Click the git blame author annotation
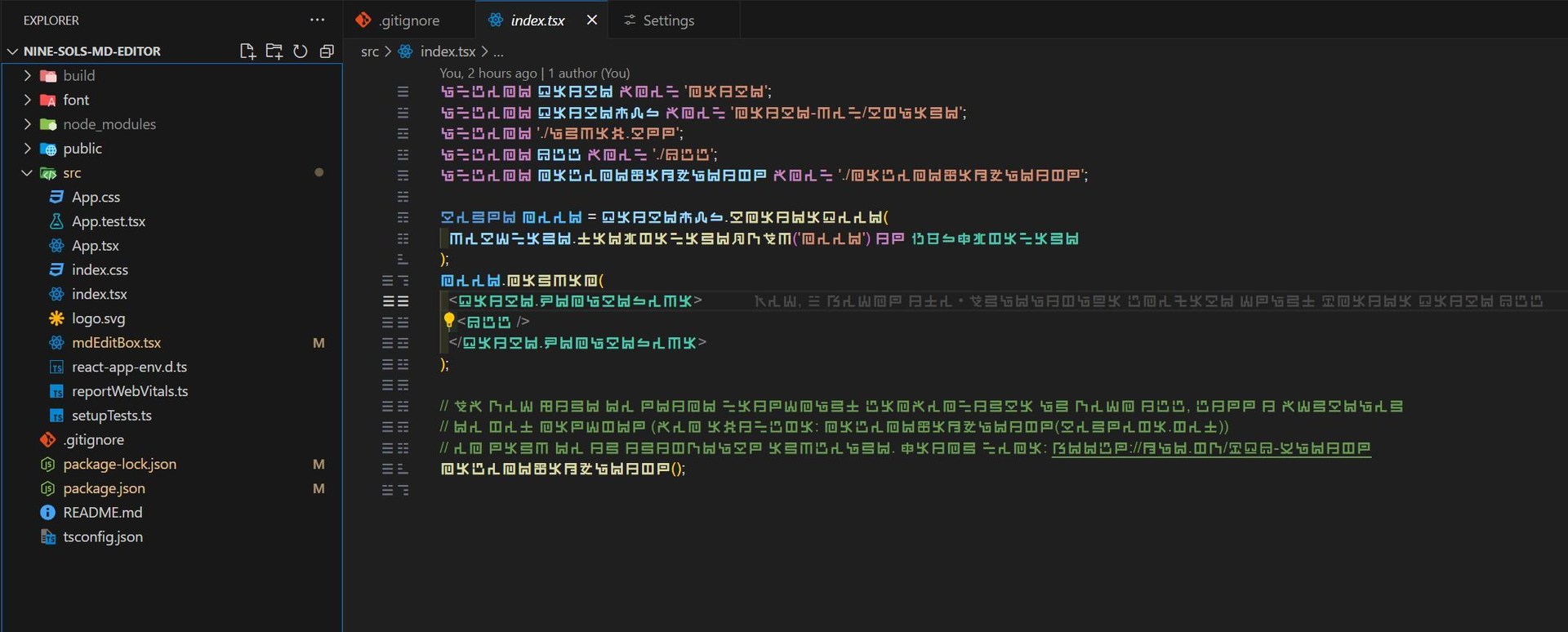 (x=534, y=73)
